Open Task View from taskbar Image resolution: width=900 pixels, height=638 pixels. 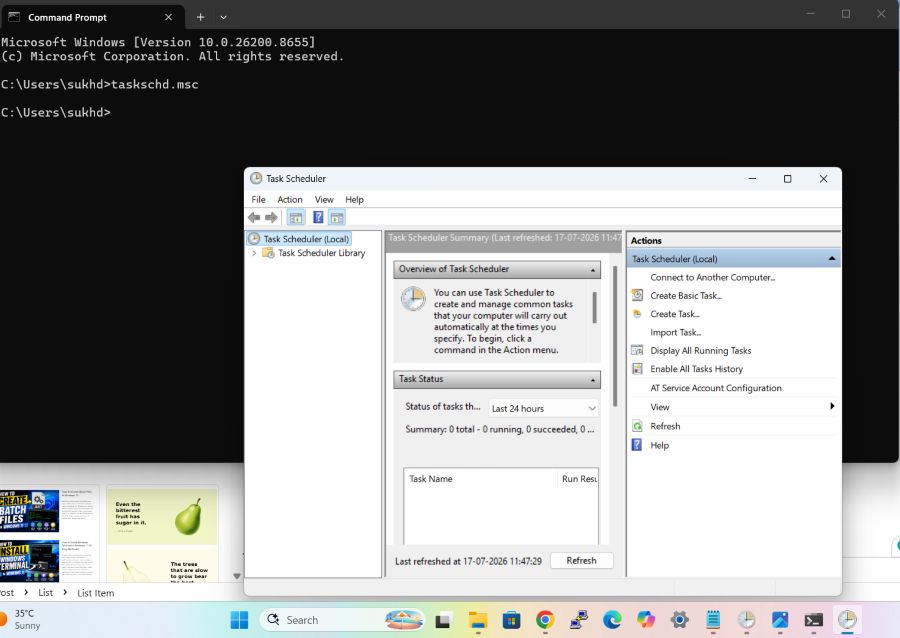[x=442, y=620]
